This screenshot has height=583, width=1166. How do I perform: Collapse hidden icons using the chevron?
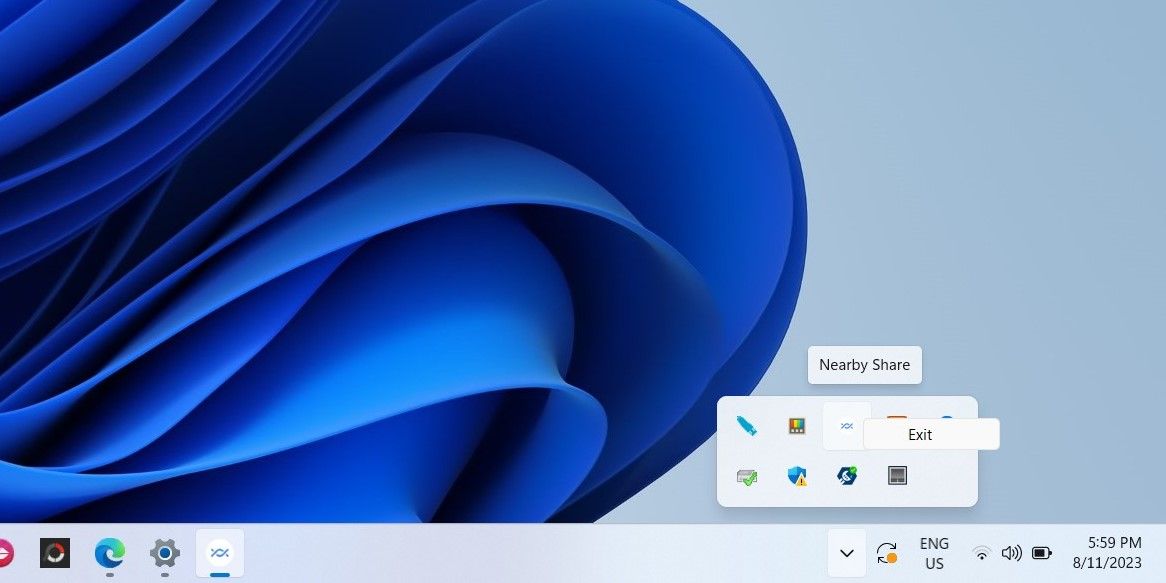846,552
